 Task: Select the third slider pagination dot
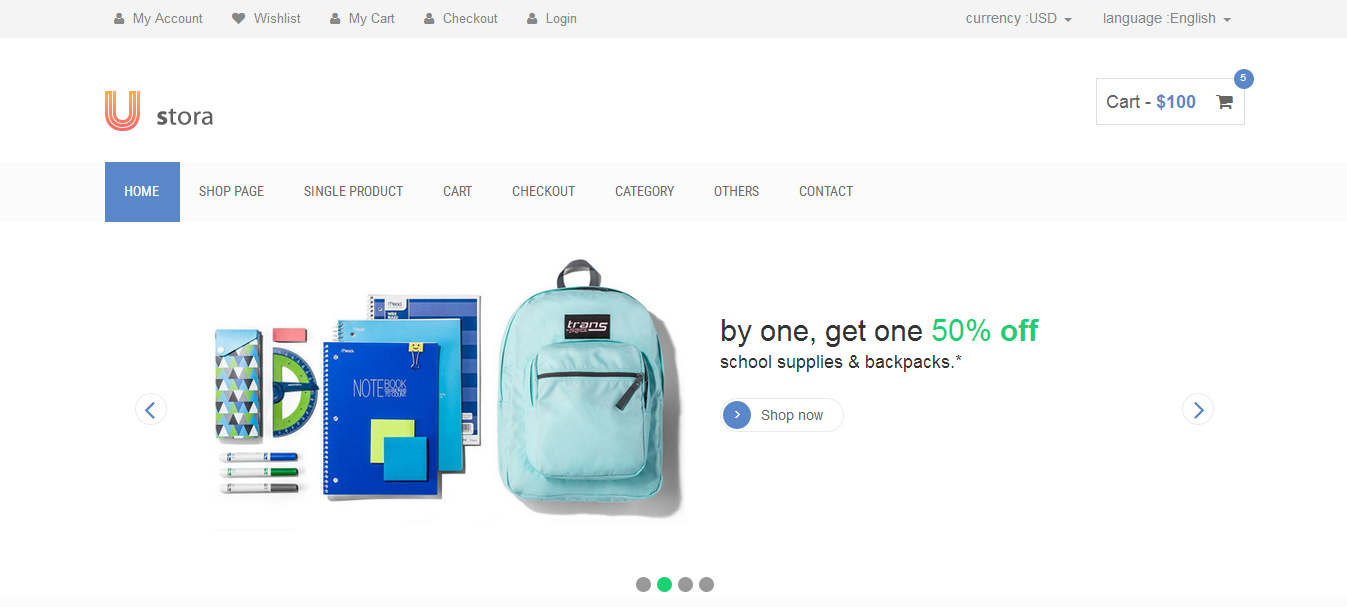[685, 584]
